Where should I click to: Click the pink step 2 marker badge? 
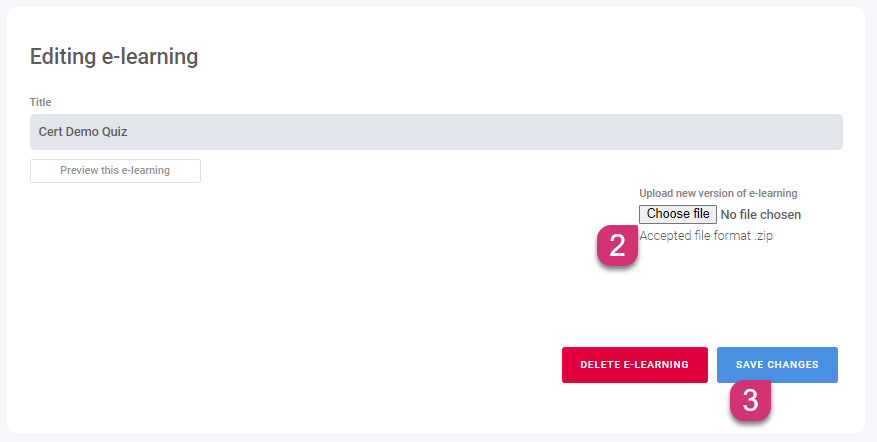pos(617,246)
